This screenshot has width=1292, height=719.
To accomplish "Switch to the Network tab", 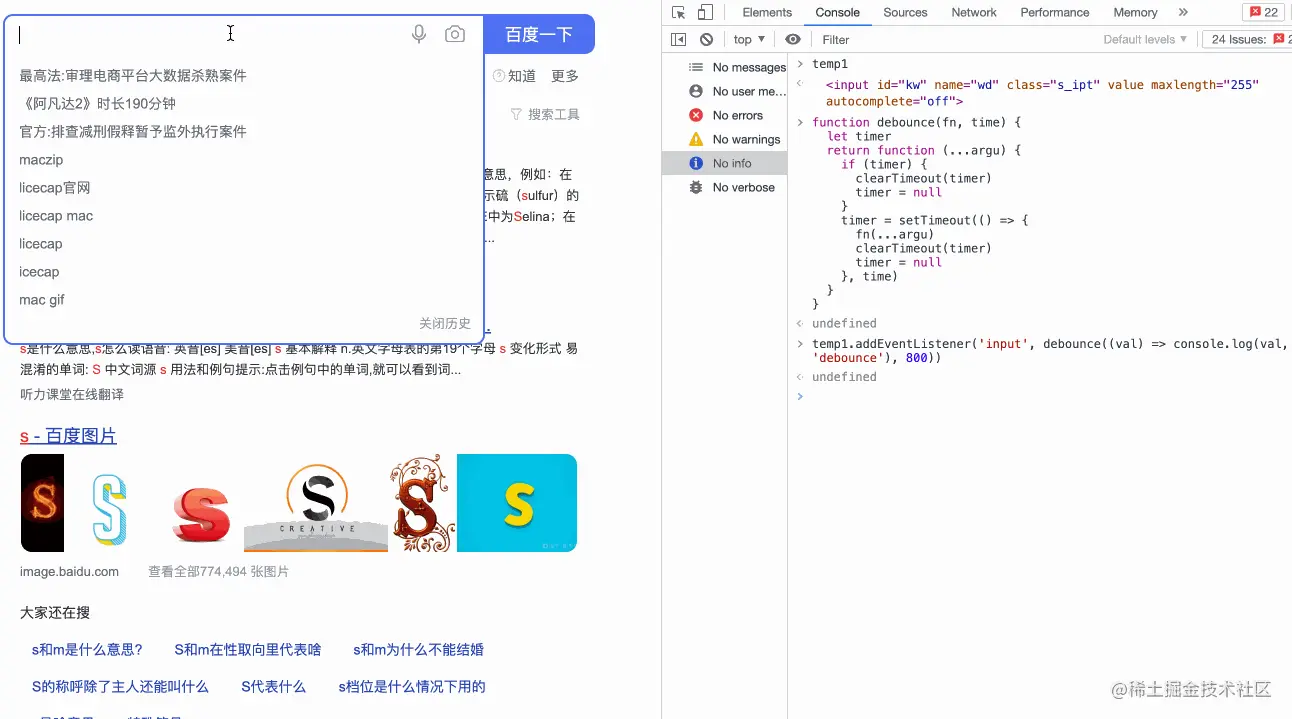I will 974,12.
